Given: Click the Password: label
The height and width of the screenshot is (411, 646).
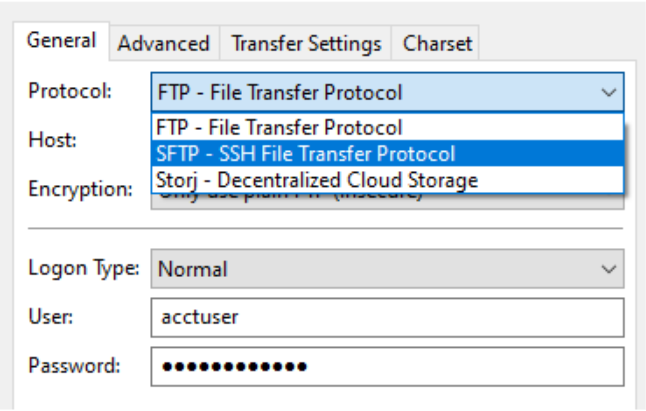Looking at the screenshot, I should (x=74, y=365).
